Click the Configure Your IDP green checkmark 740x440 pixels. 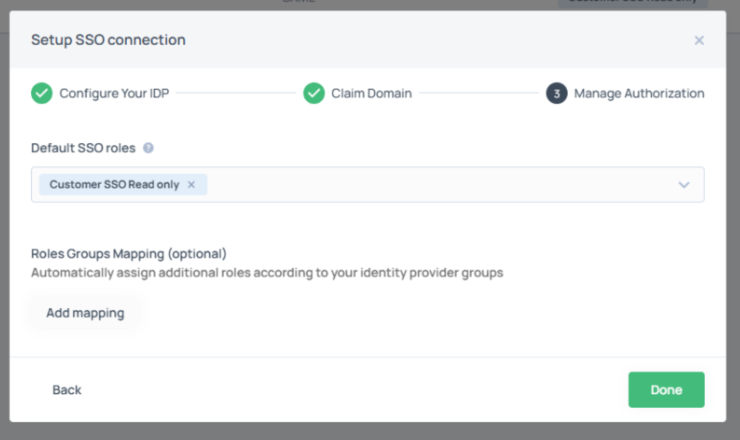click(x=41, y=93)
